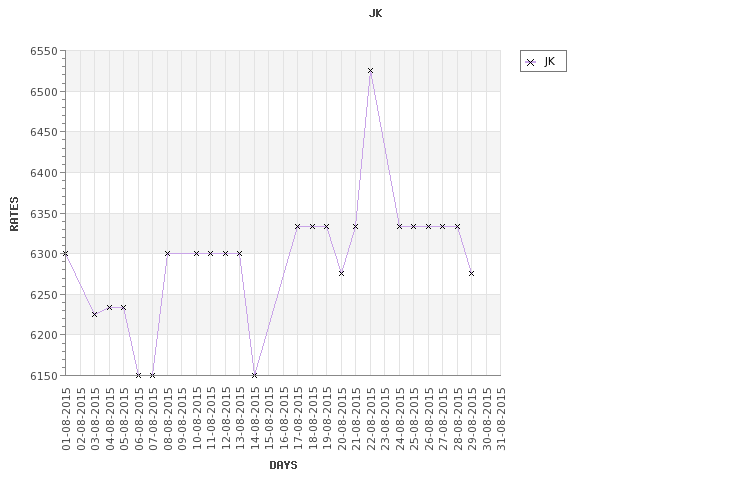750x500 pixels.
Task: Select the 29-08-2015 final data point
Action: 472,273
